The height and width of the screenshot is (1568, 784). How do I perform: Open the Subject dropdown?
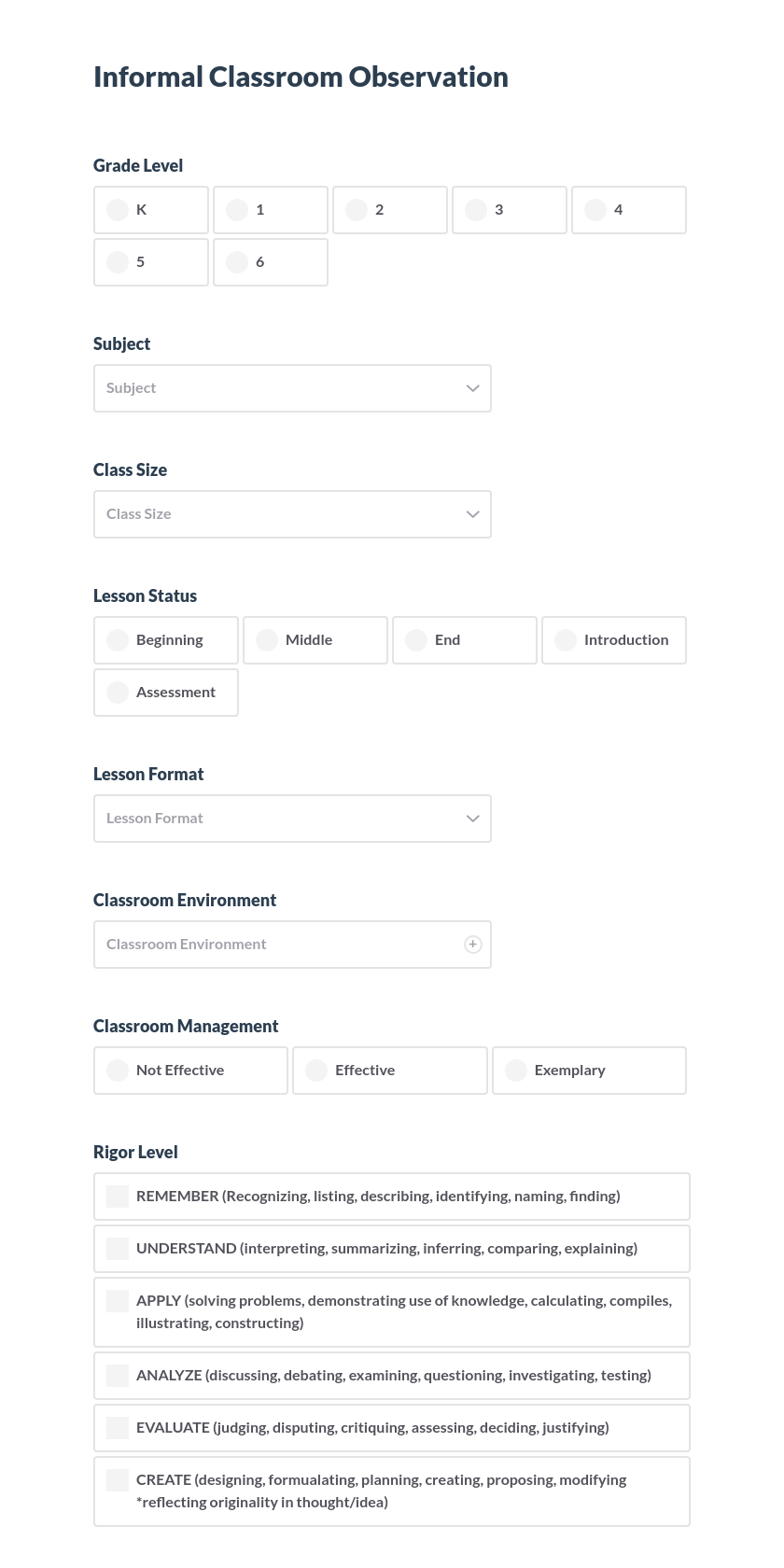[x=292, y=388]
